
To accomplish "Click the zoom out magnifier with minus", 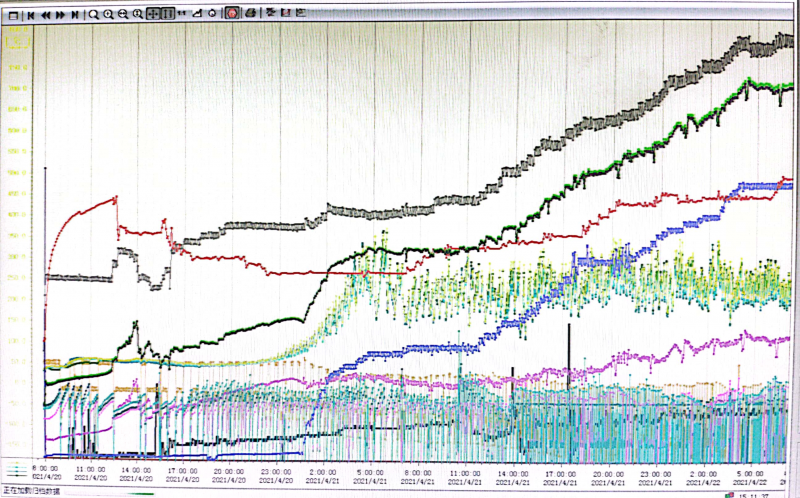I will pos(122,14).
